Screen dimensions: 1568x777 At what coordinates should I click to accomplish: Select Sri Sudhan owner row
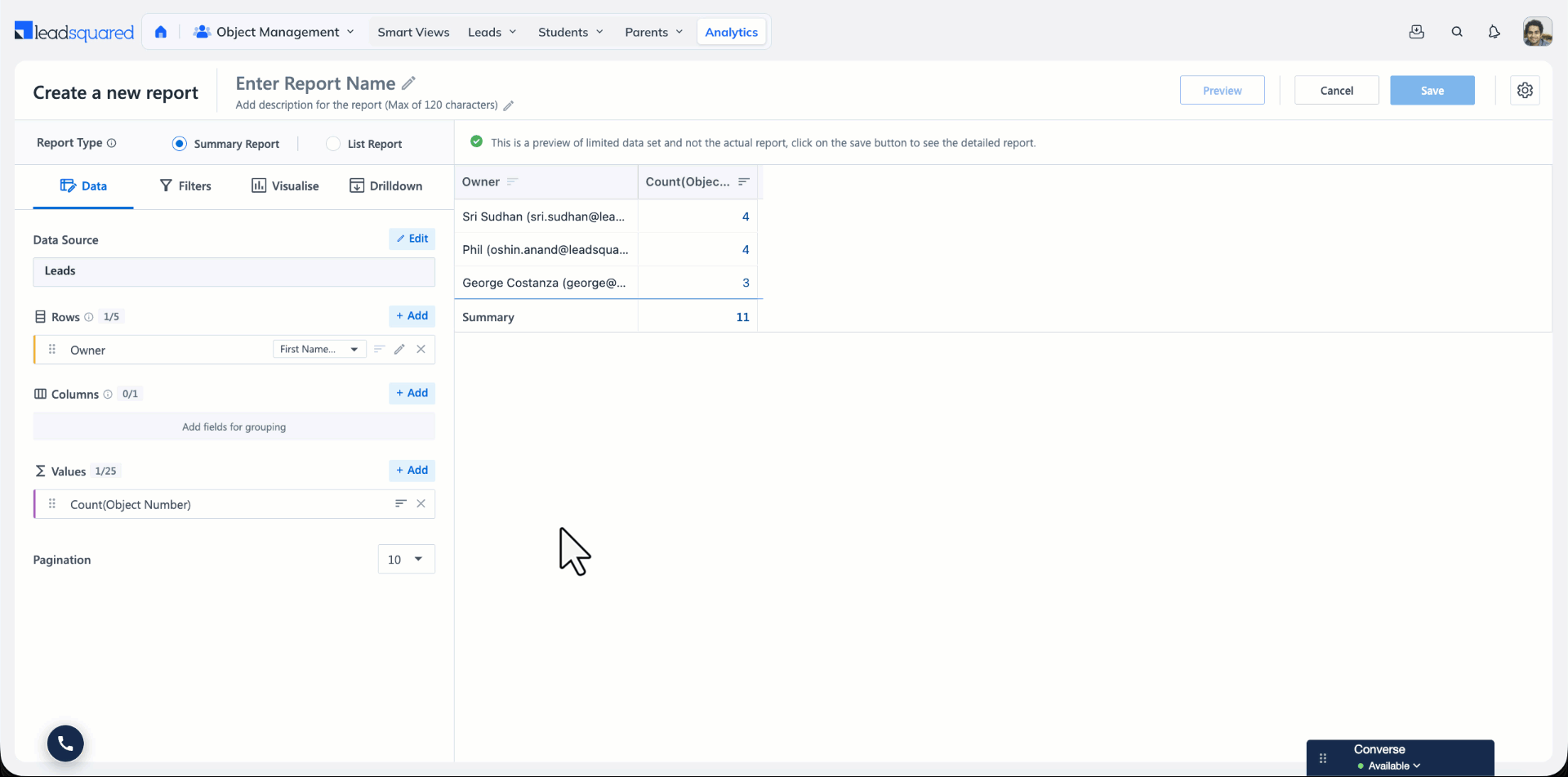pyautogui.click(x=544, y=217)
